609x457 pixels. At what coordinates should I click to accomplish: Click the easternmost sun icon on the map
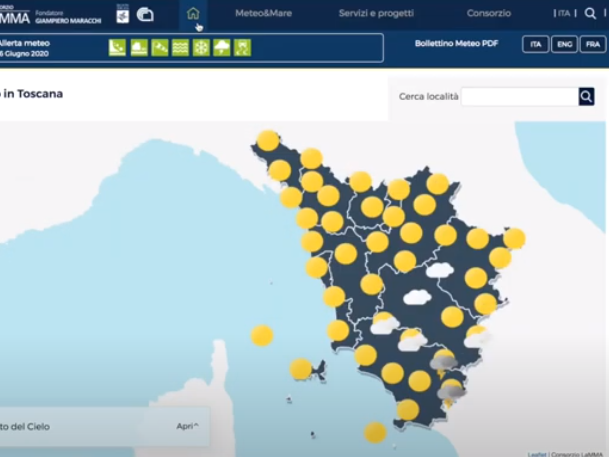click(x=514, y=238)
